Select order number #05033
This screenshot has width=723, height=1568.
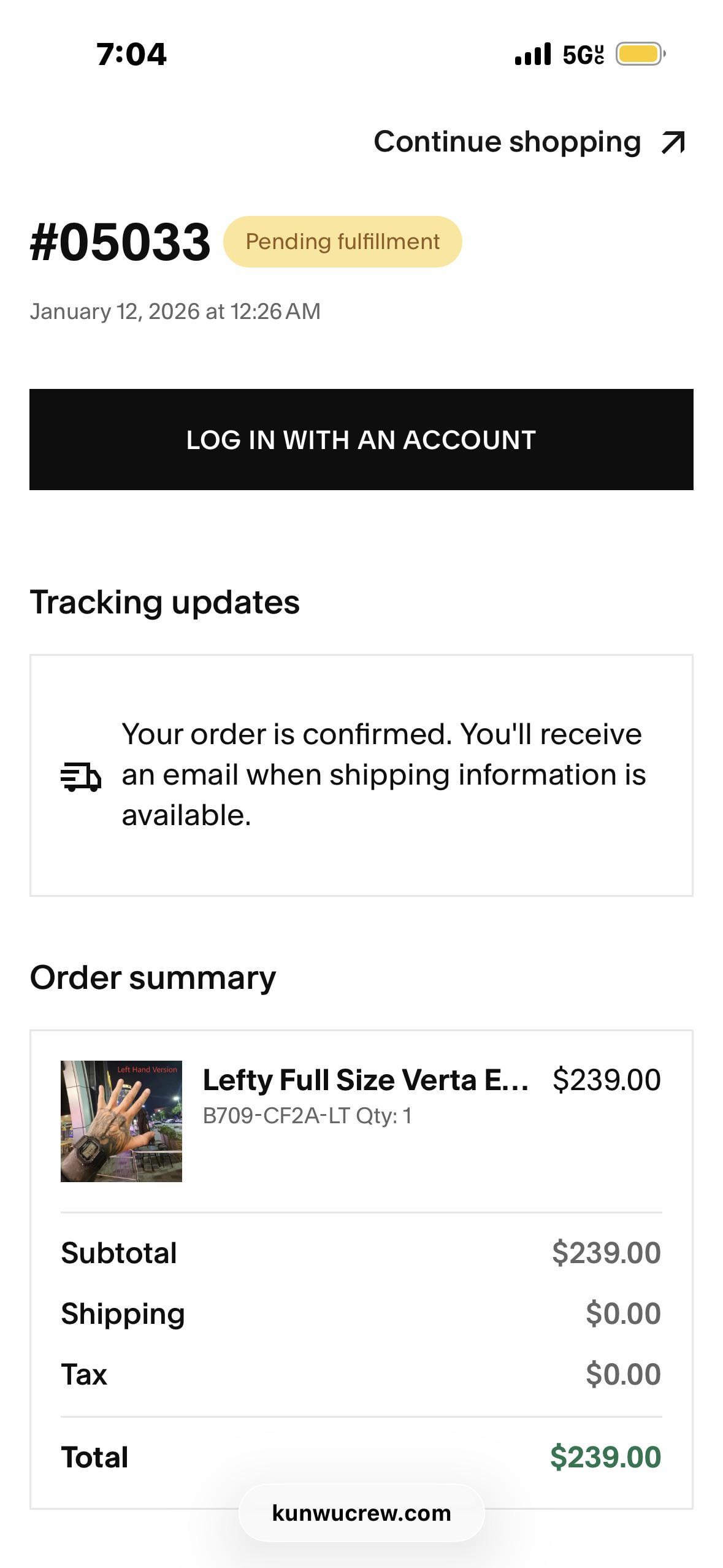(120, 242)
